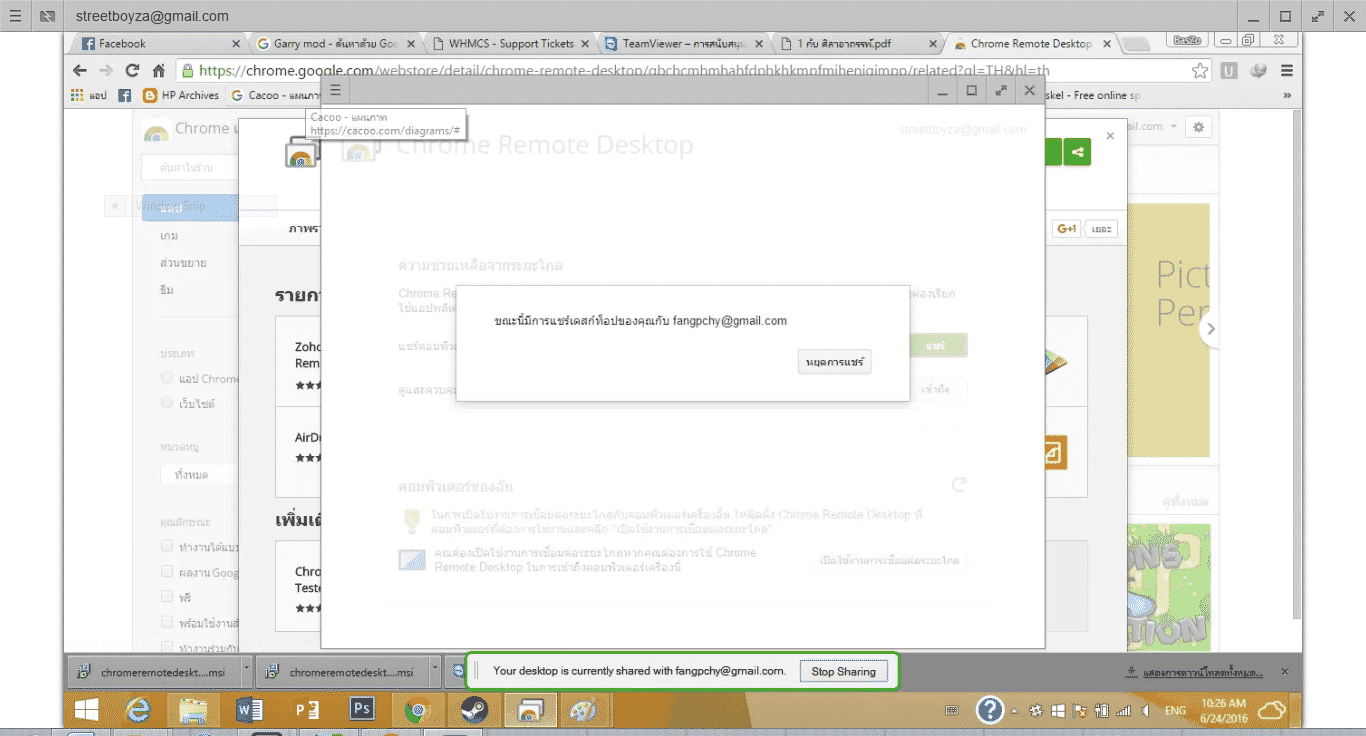Select the แอป Chrome radio button

(167, 378)
